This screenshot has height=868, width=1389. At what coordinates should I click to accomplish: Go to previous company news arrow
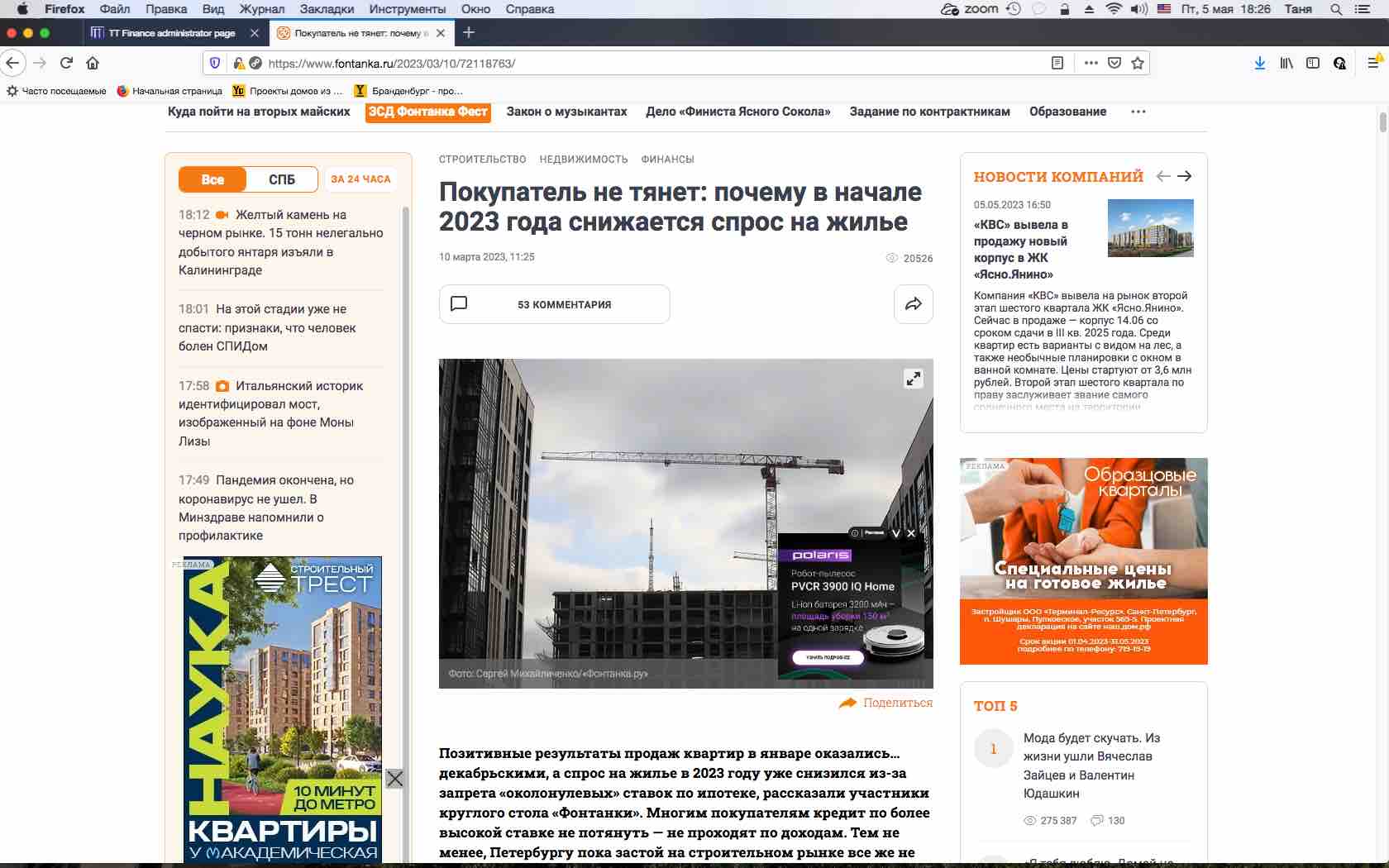click(x=1163, y=176)
